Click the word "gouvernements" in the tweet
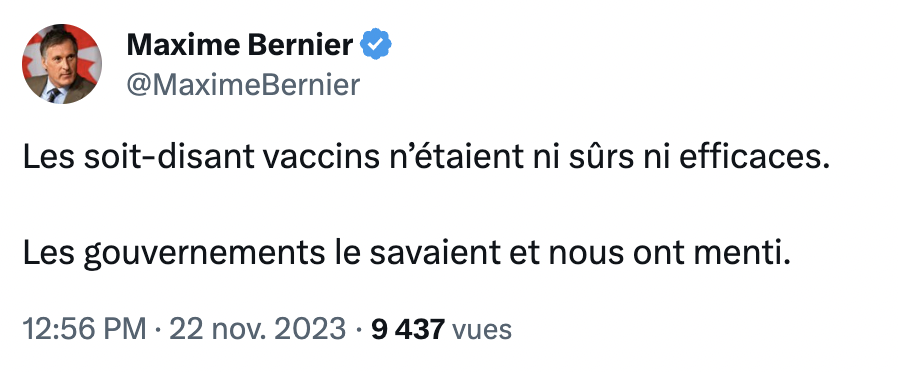898x372 pixels. 204,255
